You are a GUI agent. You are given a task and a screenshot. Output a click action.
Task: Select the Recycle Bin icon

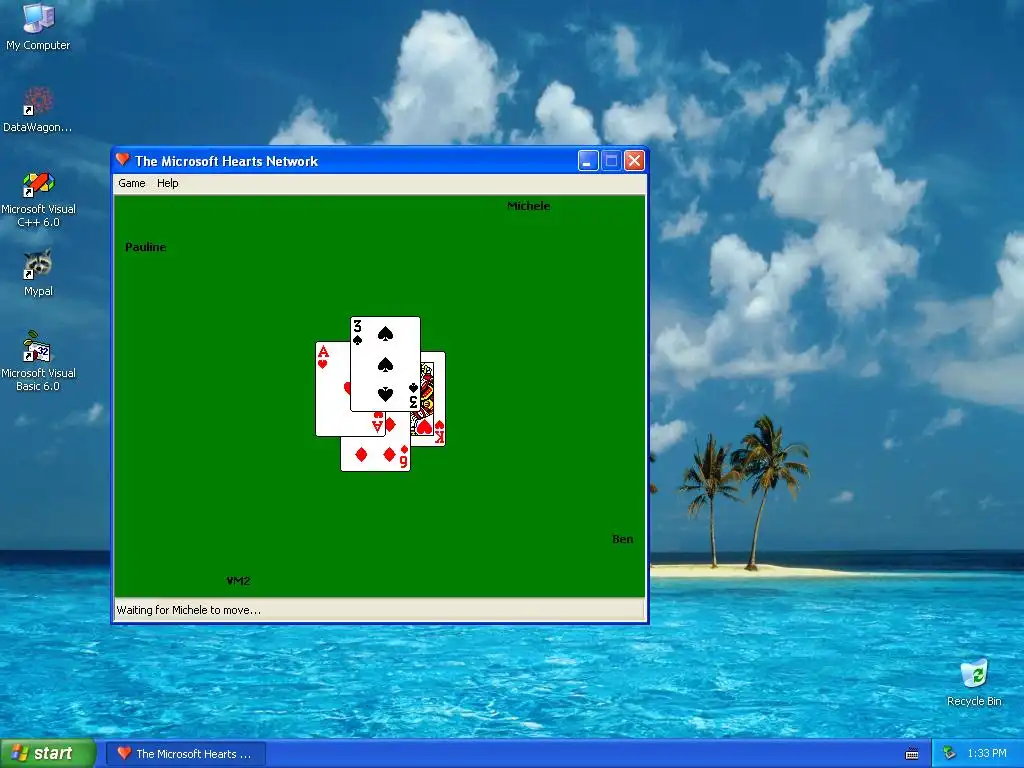point(974,682)
